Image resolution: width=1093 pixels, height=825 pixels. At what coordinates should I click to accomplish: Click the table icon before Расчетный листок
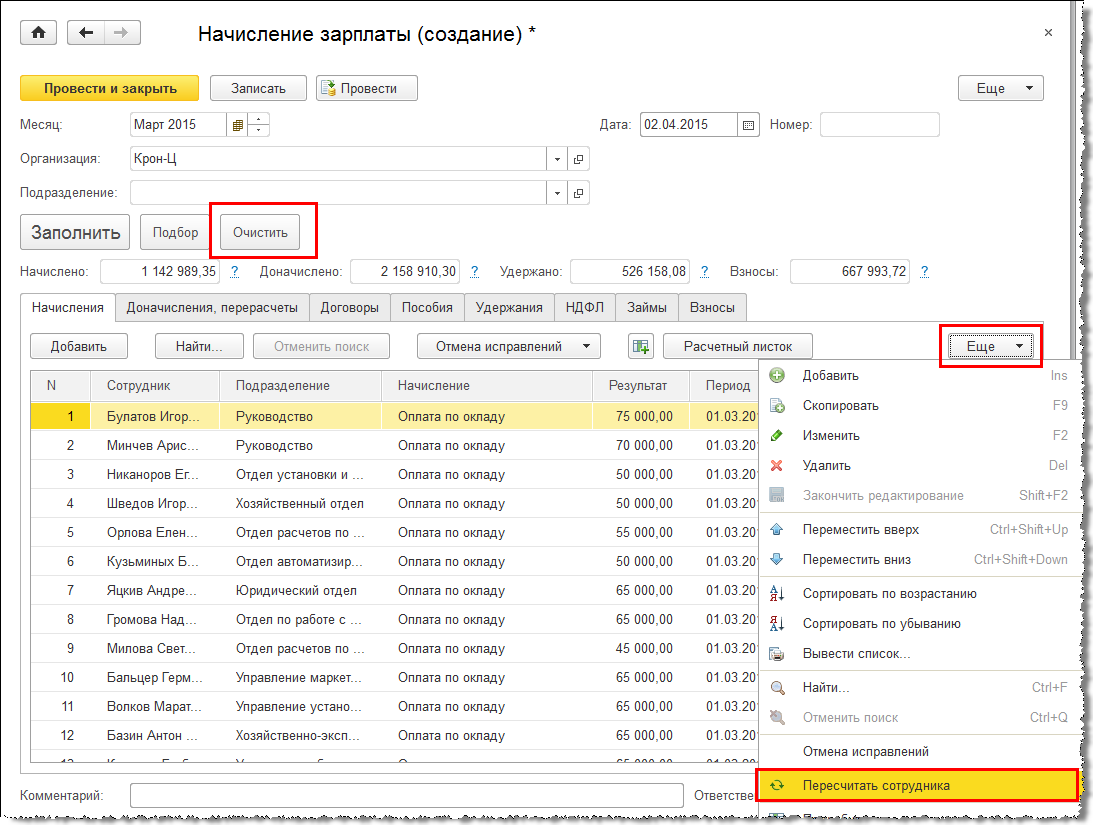[640, 346]
